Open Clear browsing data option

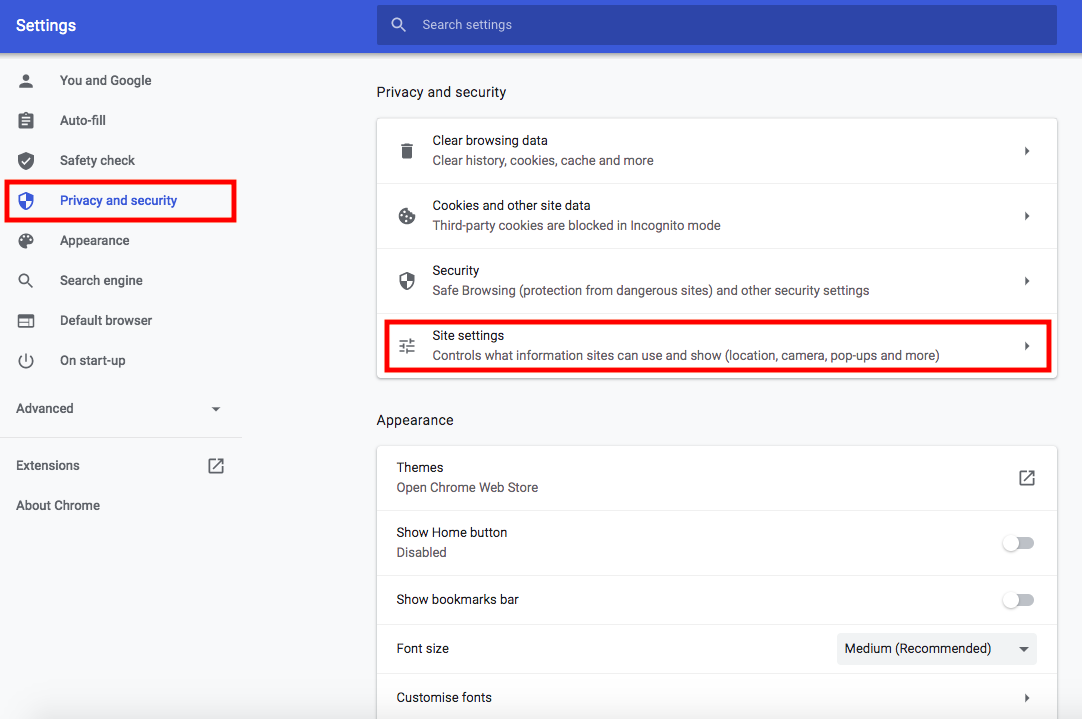click(x=716, y=151)
